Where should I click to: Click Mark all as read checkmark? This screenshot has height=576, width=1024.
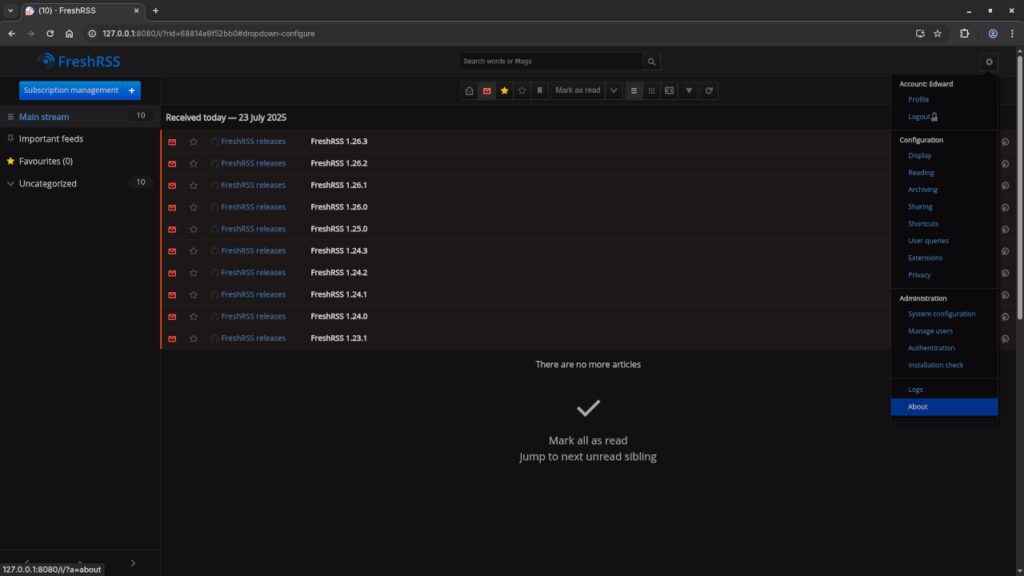point(588,408)
